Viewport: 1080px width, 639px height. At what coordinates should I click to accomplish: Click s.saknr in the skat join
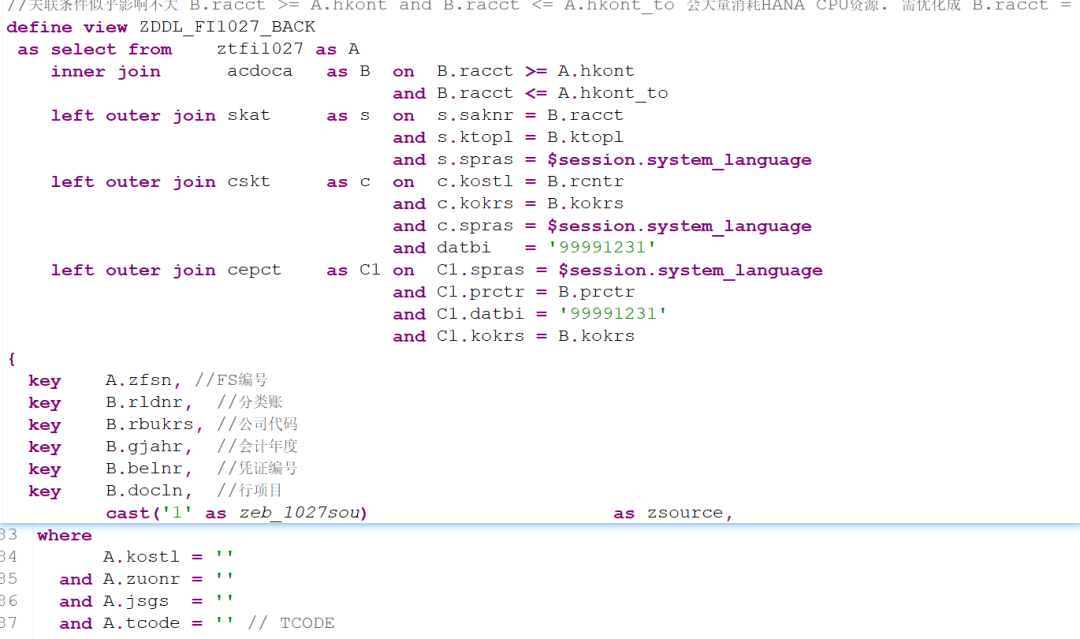(475, 115)
